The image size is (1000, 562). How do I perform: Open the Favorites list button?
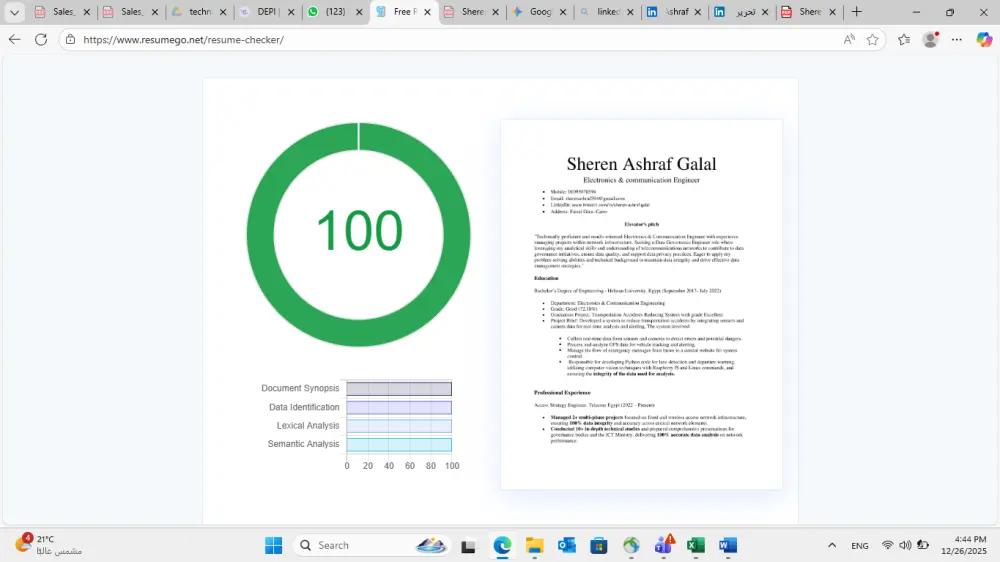click(x=904, y=40)
